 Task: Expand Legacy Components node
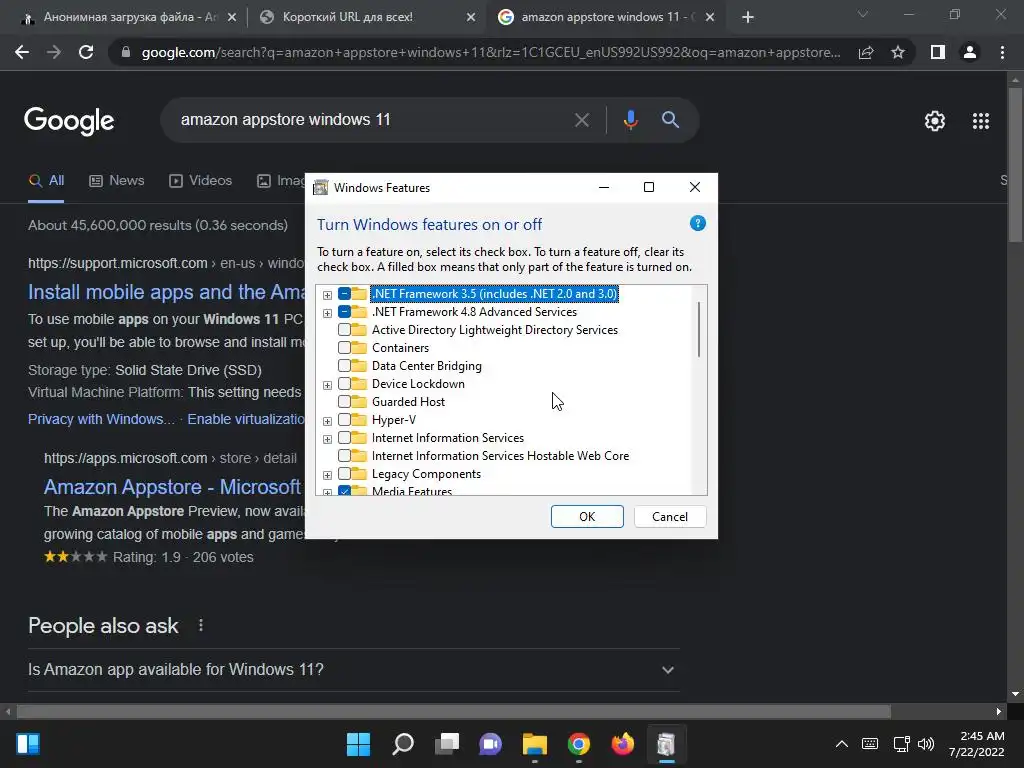pos(327,475)
